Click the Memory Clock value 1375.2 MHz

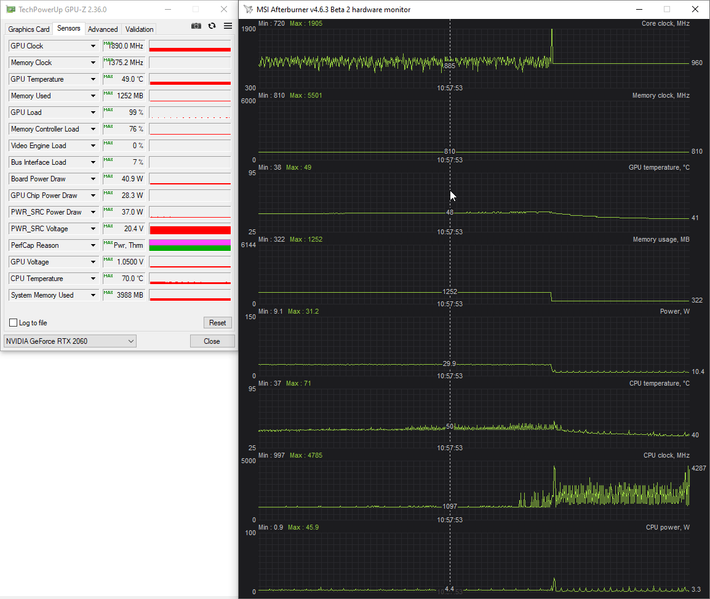coord(124,62)
